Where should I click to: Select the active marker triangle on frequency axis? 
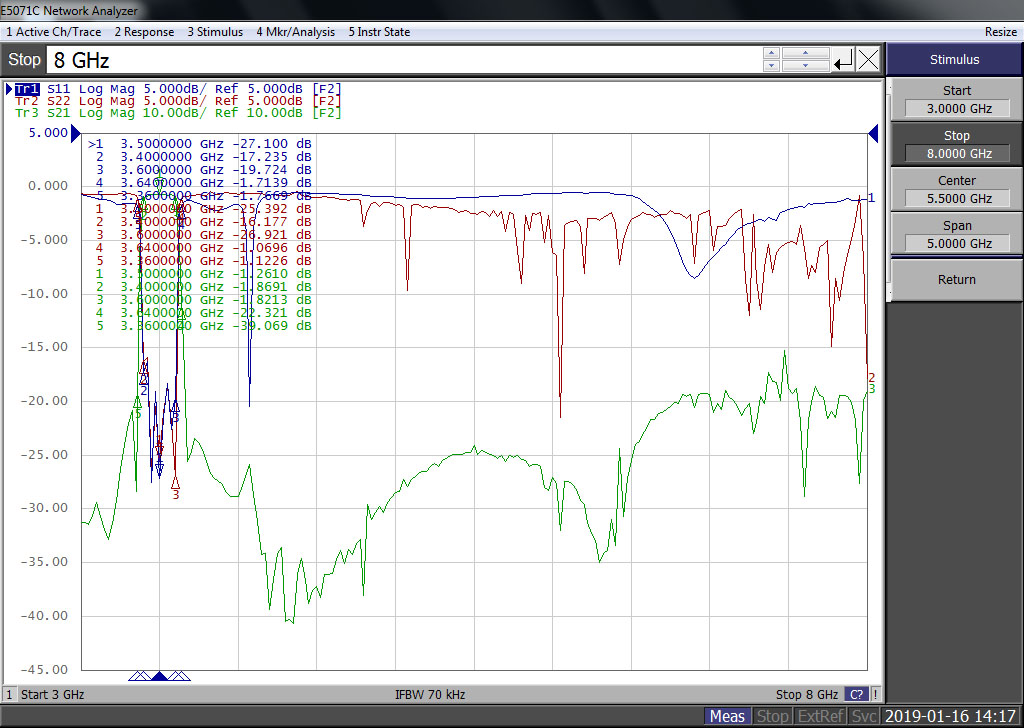click(159, 677)
